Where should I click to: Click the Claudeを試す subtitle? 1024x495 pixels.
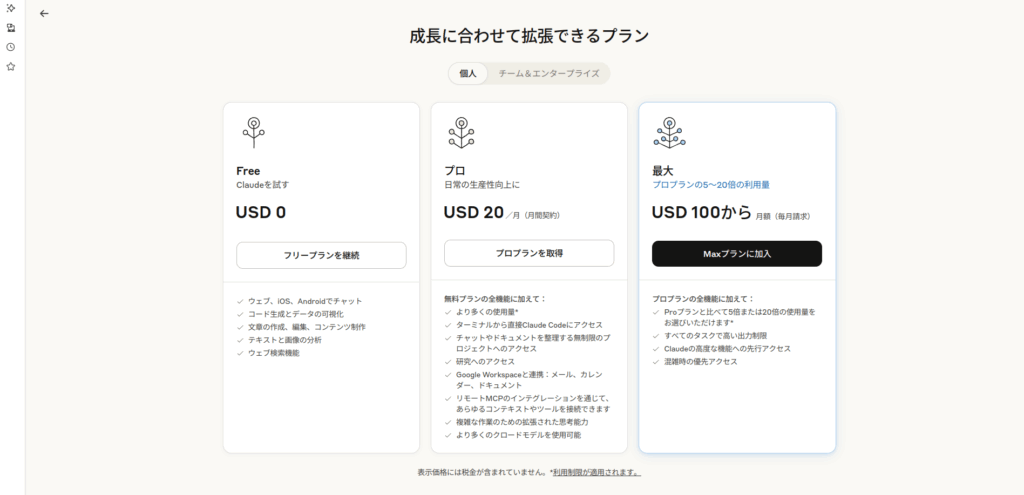pos(263,185)
